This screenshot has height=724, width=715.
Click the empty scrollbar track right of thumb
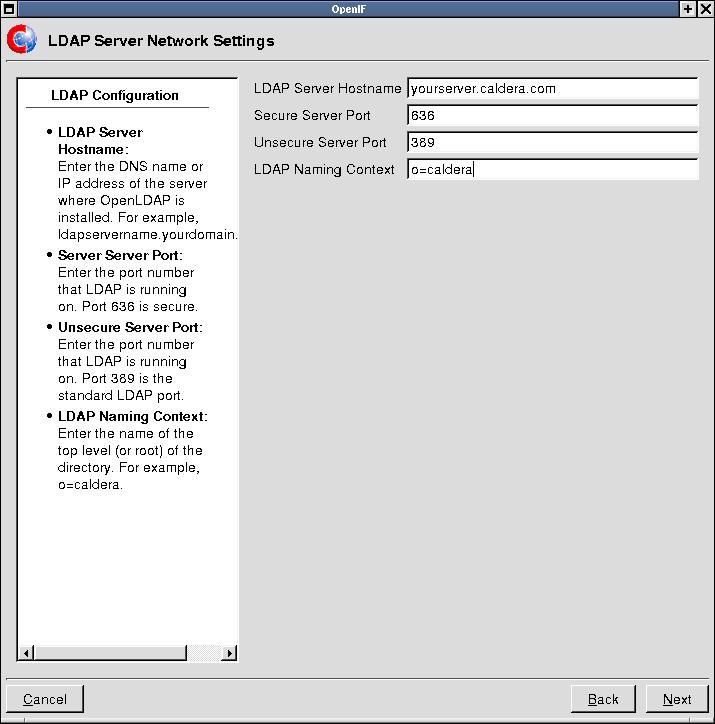tap(204, 653)
